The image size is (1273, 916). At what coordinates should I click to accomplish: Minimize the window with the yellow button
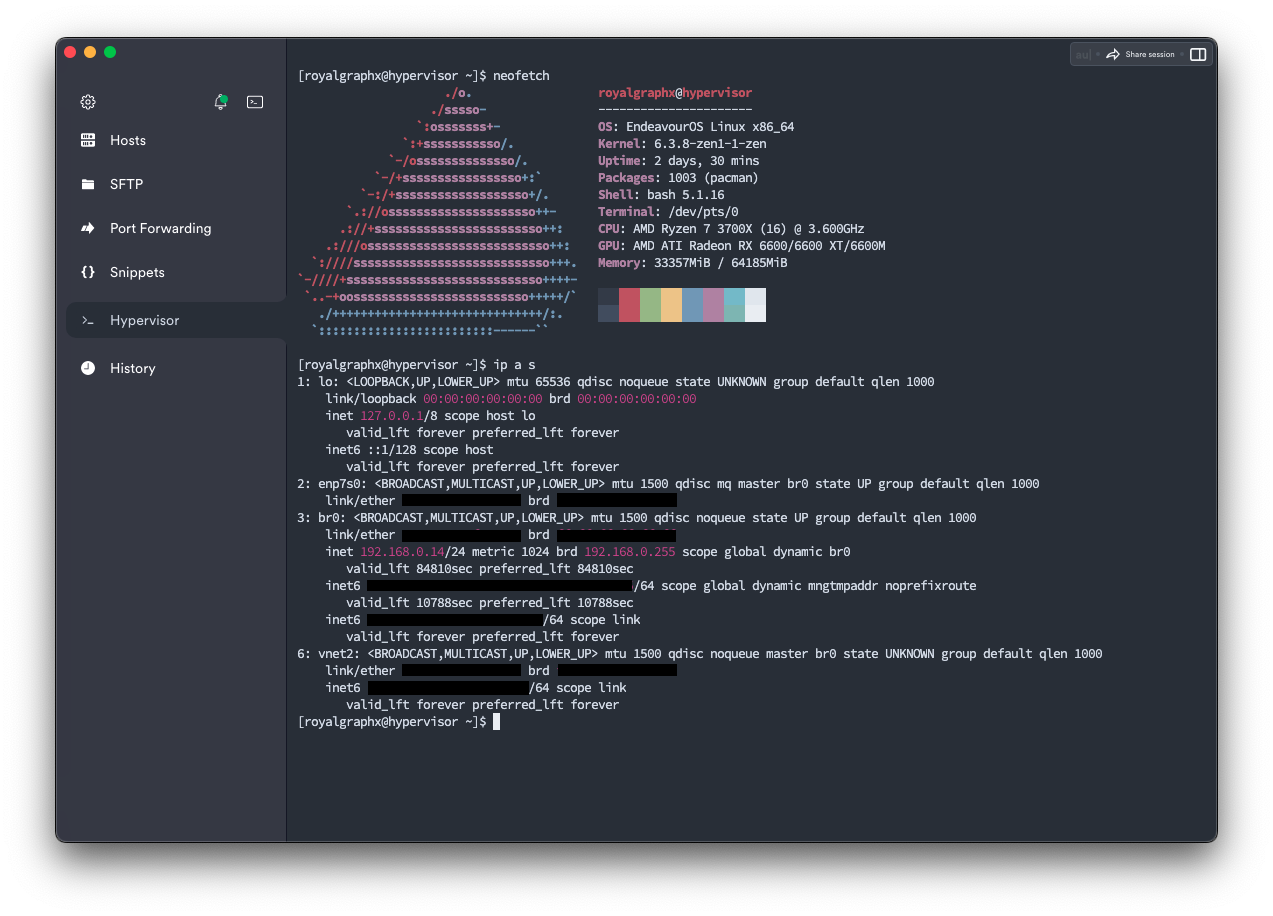(x=90, y=52)
